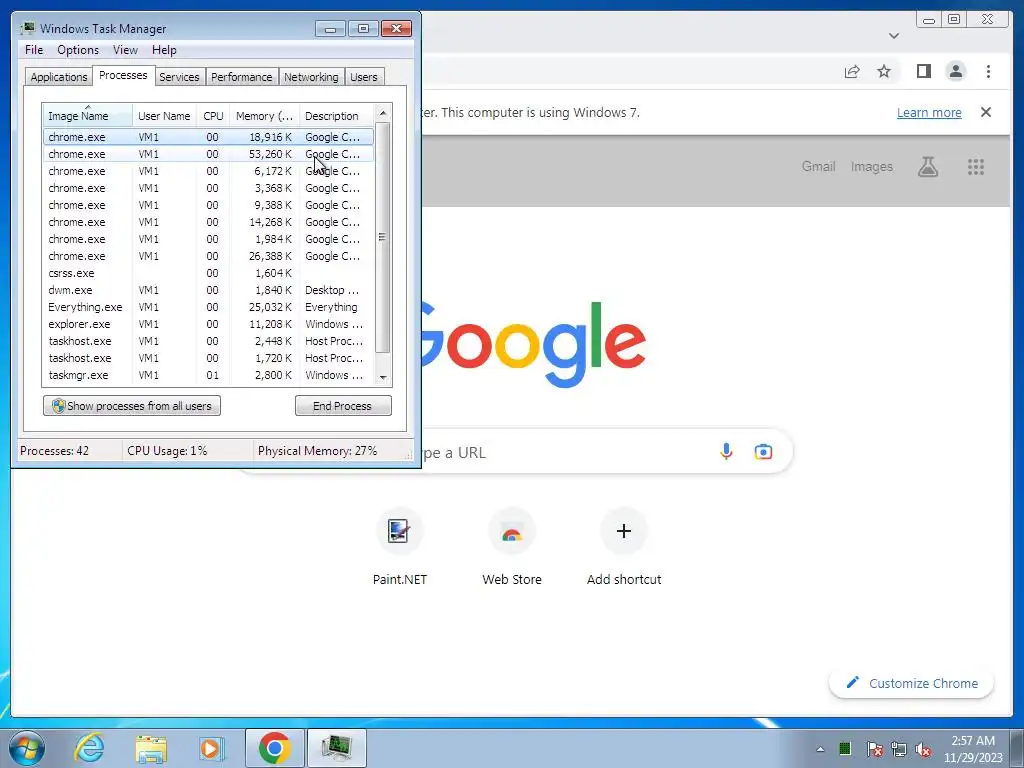Screen dimensions: 1024x768
Task: Sort by the Memory column header
Action: [264, 116]
